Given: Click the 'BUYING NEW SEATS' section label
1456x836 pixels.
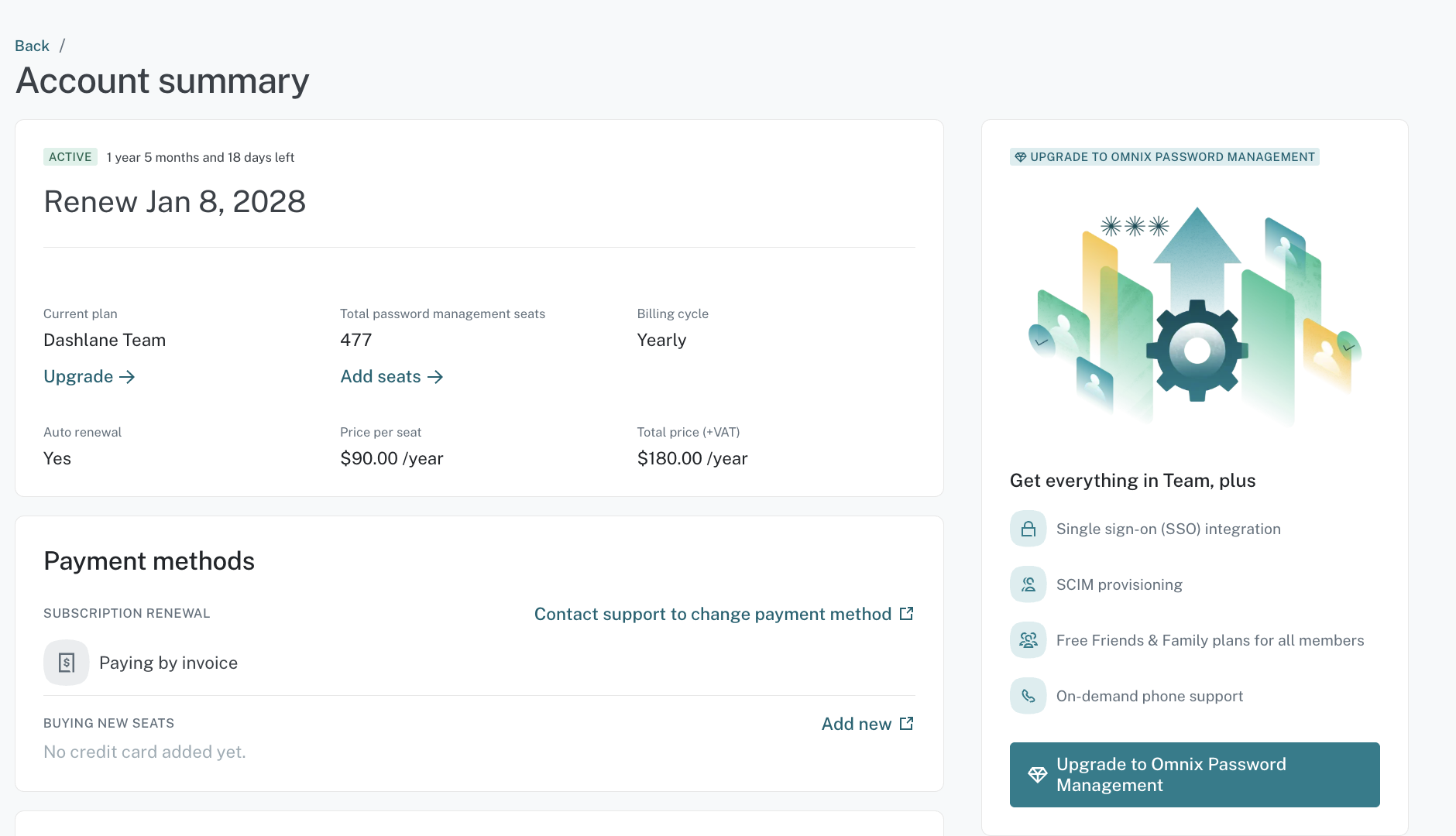Looking at the screenshot, I should [x=109, y=723].
